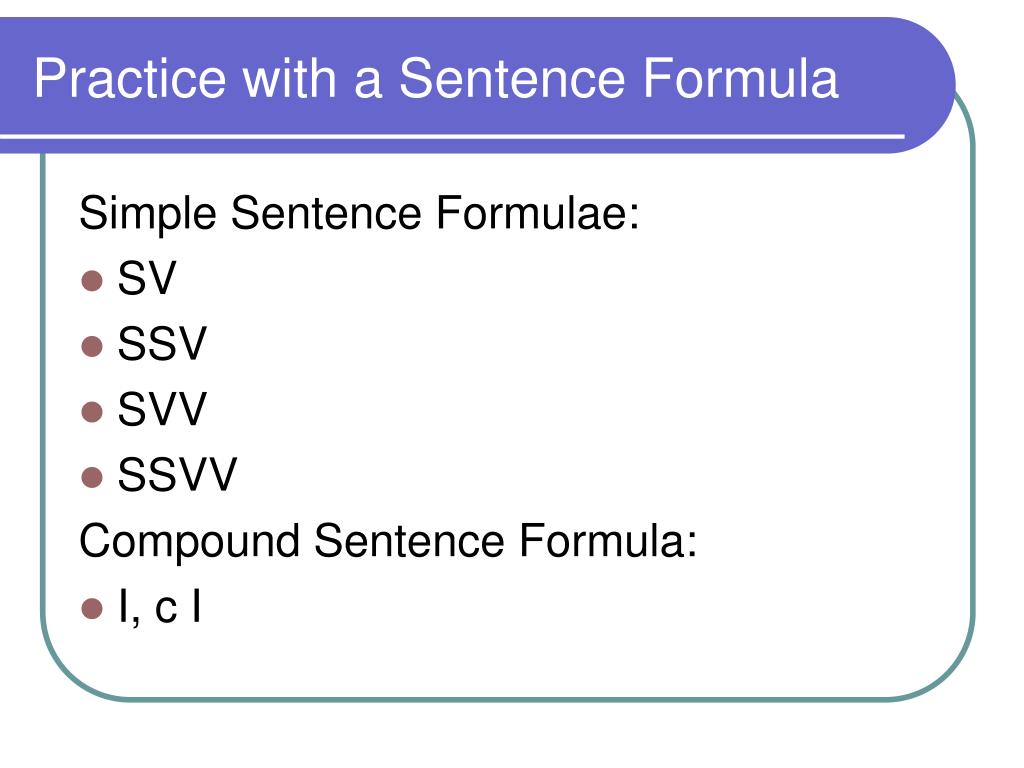Select the bullet dot beside SSVV
The image size is (1024, 768).
click(x=92, y=477)
